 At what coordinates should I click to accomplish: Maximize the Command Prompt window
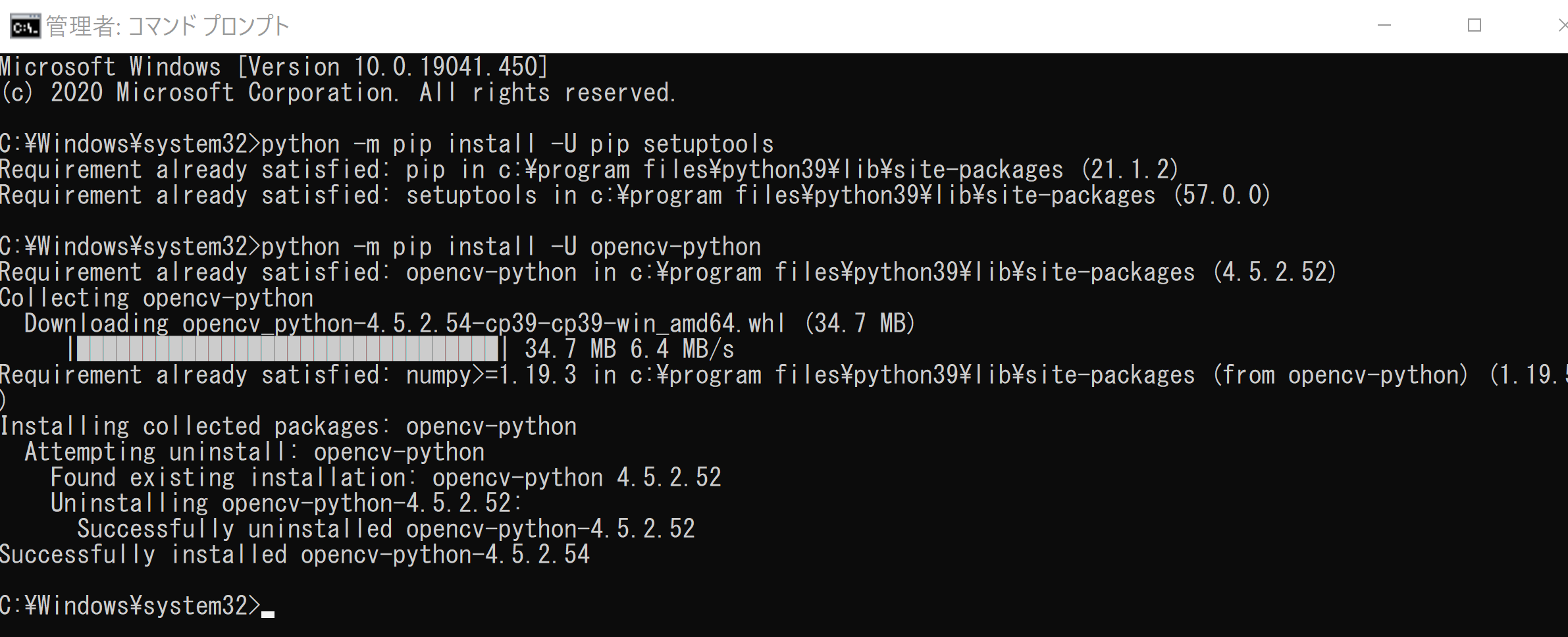pyautogui.click(x=1475, y=26)
